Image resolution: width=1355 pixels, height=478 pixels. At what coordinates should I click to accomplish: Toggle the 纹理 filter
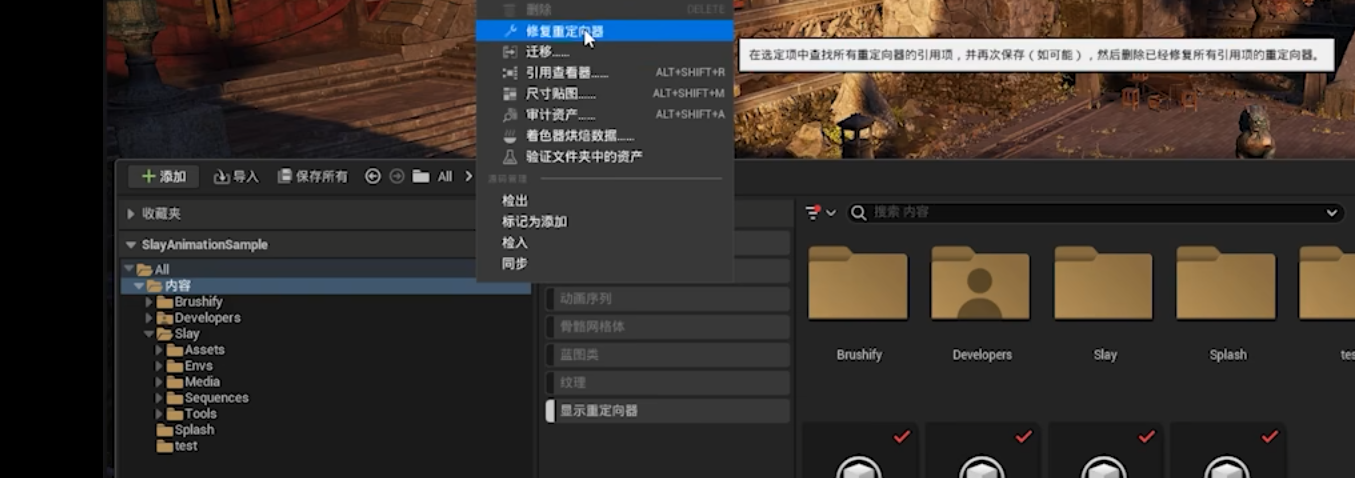(x=667, y=383)
